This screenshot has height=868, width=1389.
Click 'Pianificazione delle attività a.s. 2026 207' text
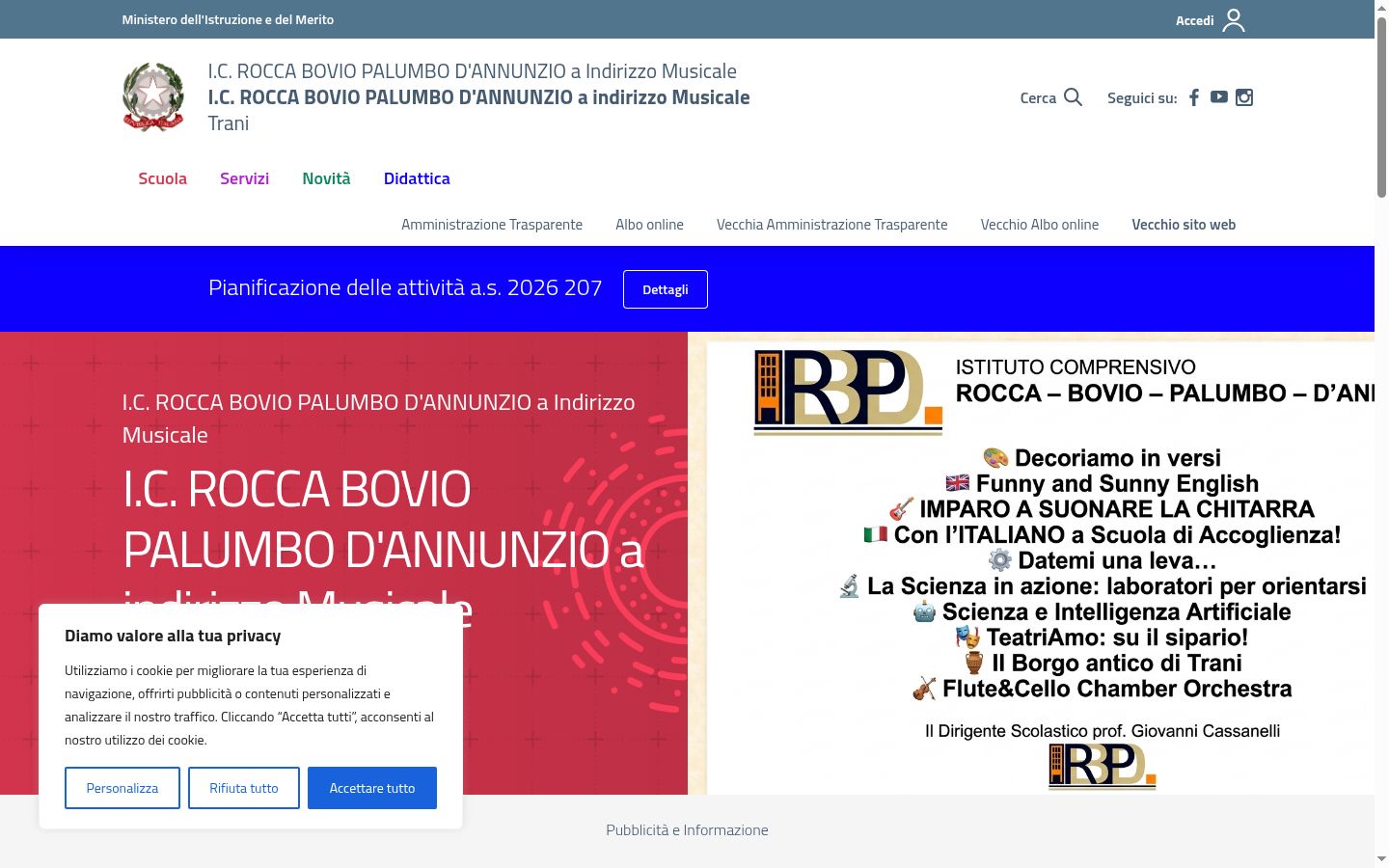[x=405, y=287]
